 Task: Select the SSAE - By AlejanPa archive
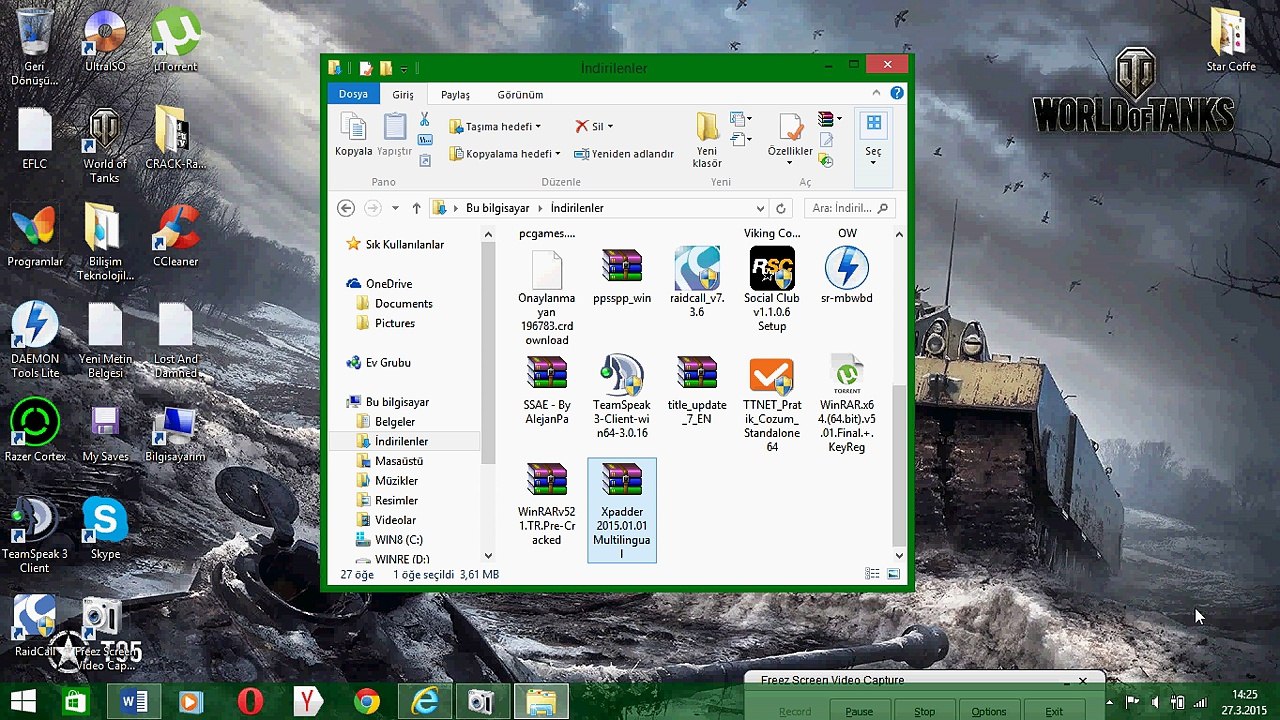(547, 390)
